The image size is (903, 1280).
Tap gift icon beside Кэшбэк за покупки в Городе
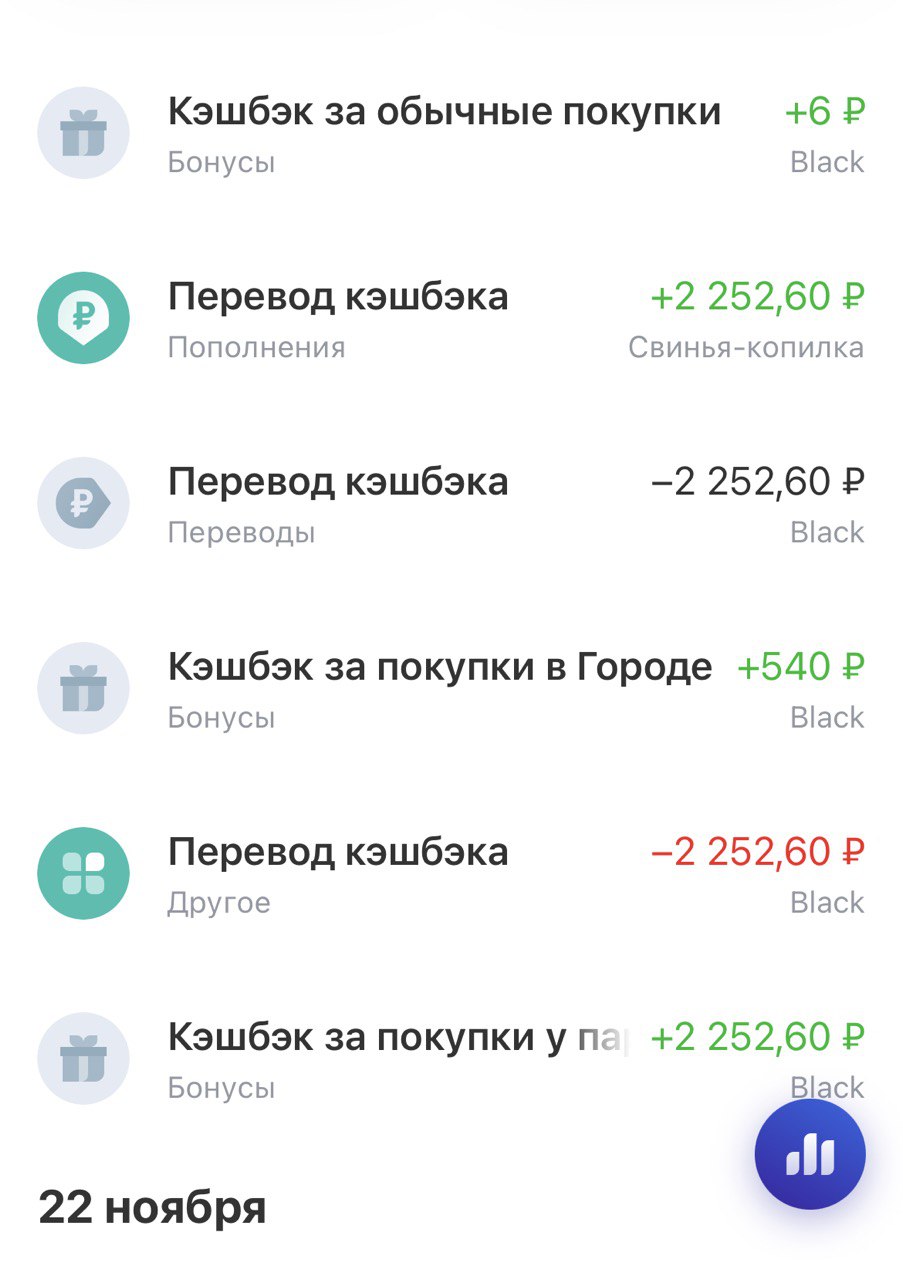click(x=83, y=688)
